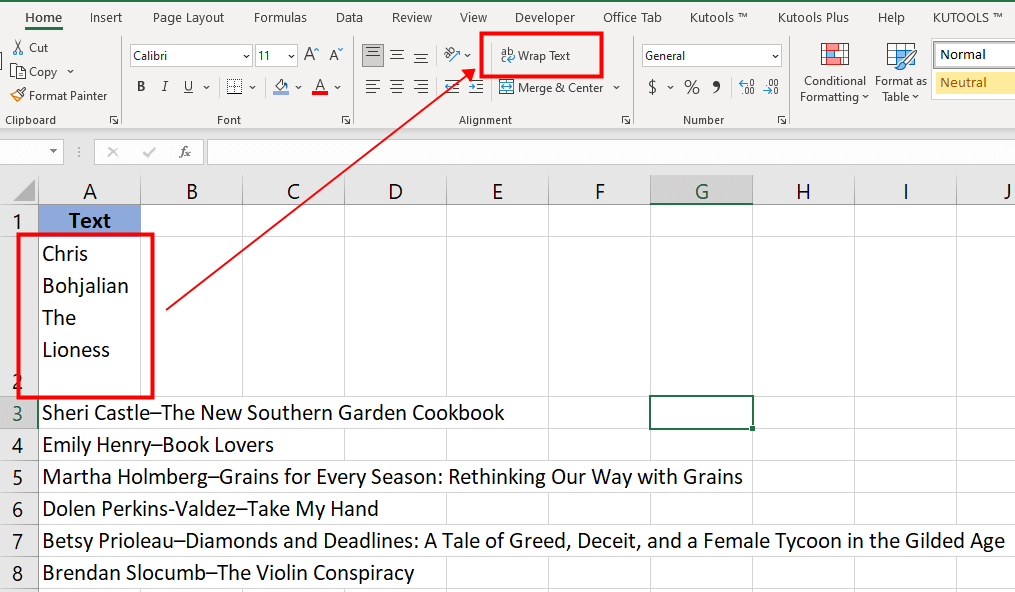
Task: Click the Center horizontal alignment icon
Action: click(397, 87)
